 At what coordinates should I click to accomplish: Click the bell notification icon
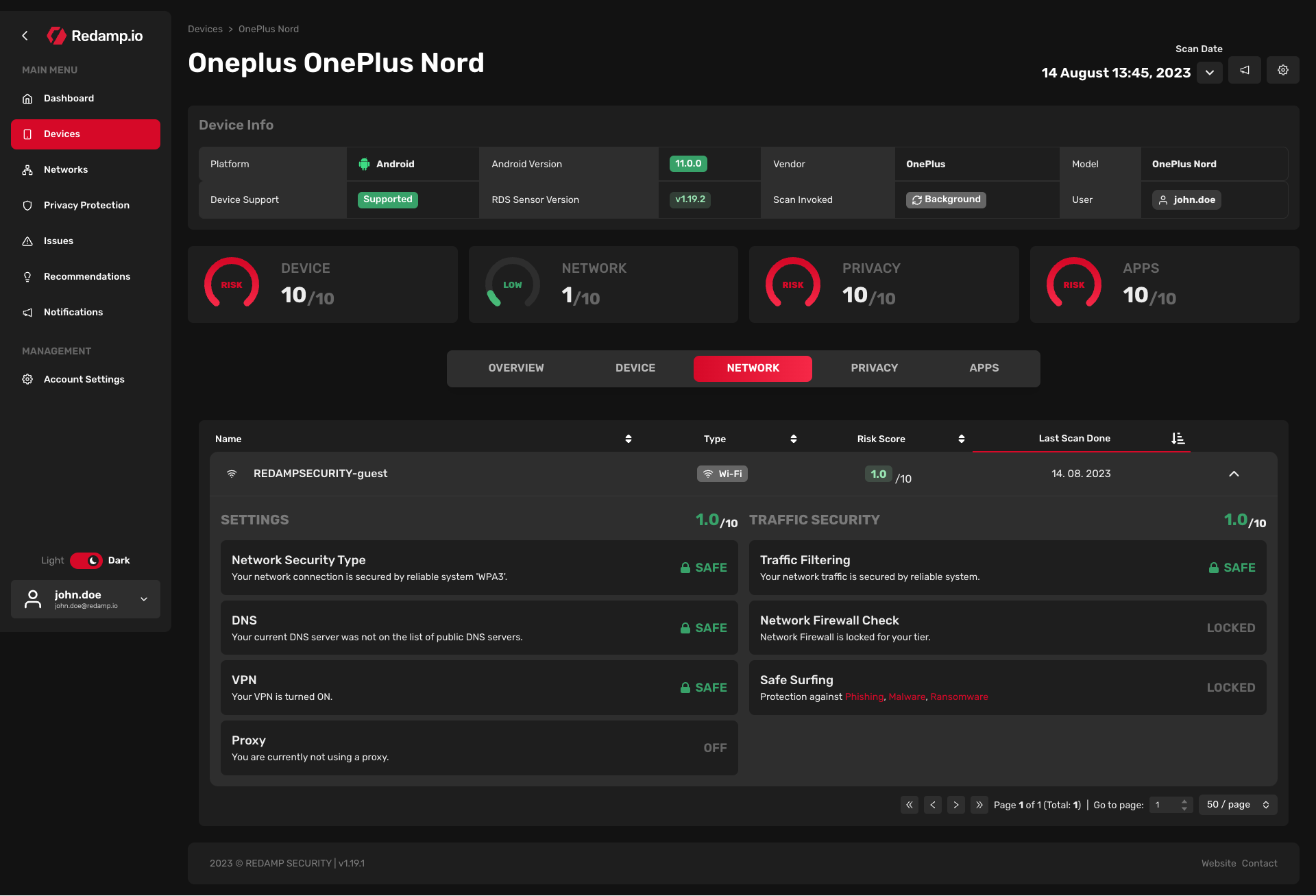point(1245,70)
